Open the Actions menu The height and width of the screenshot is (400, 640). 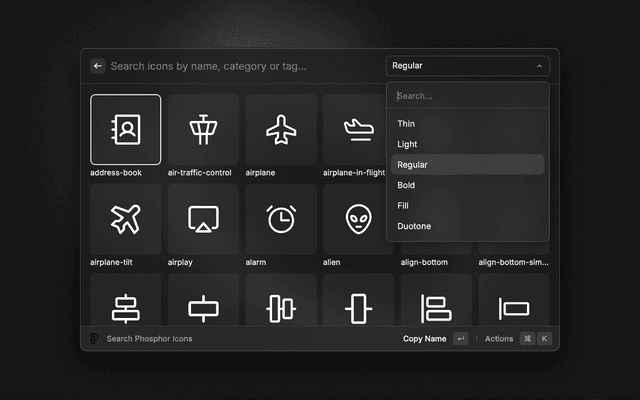pyautogui.click(x=498, y=339)
